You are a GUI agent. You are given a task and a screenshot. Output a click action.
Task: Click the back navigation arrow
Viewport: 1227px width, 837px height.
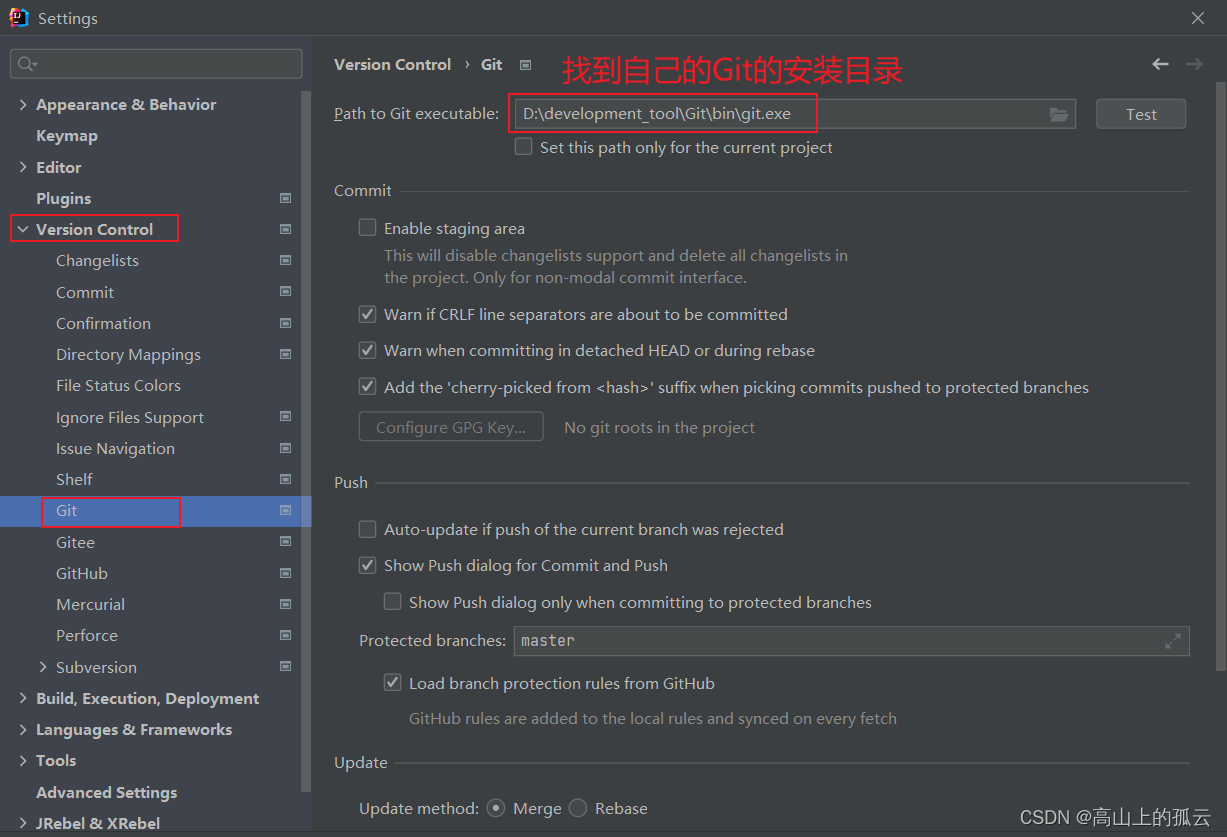(x=1160, y=64)
